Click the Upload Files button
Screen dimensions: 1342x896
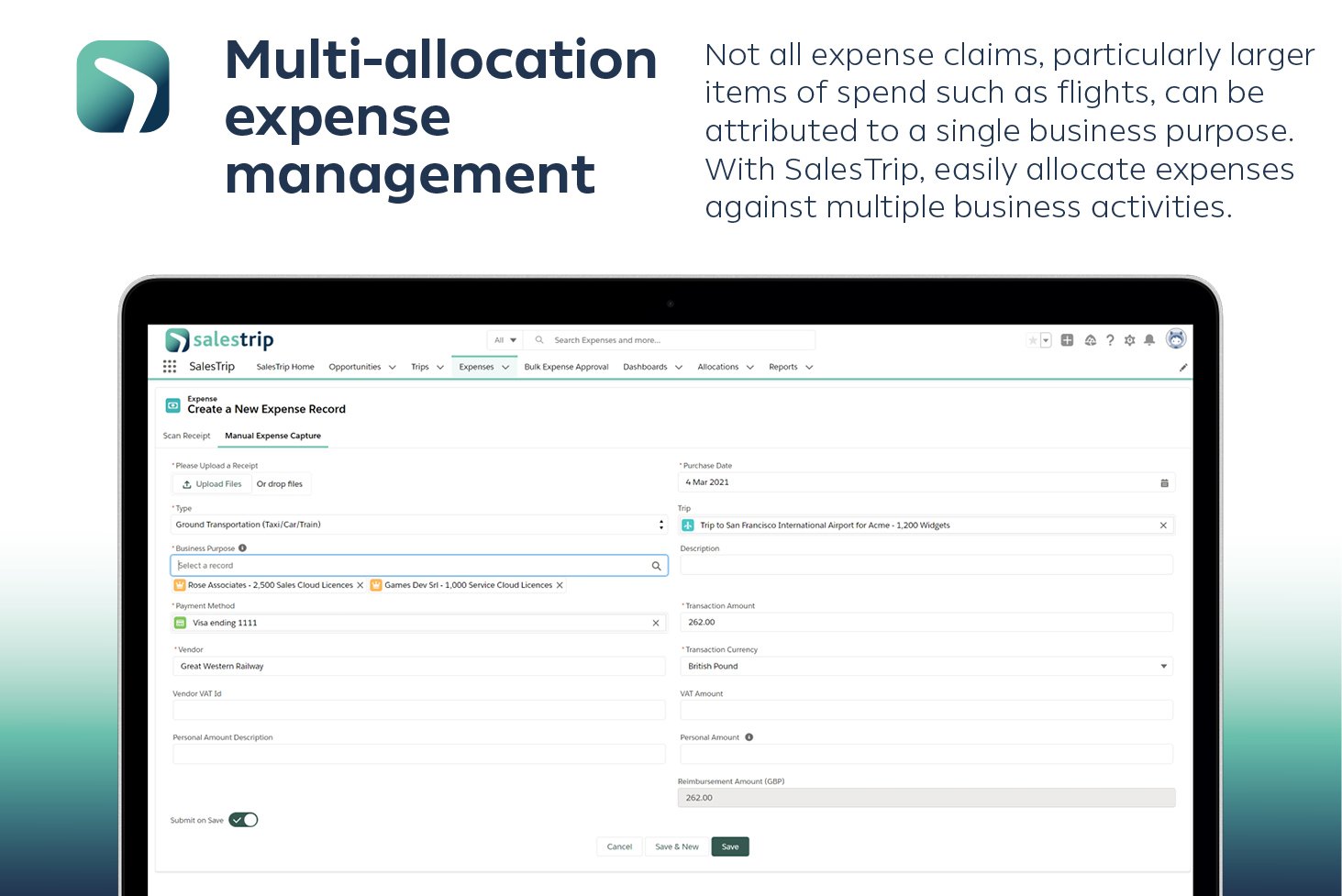pos(212,484)
